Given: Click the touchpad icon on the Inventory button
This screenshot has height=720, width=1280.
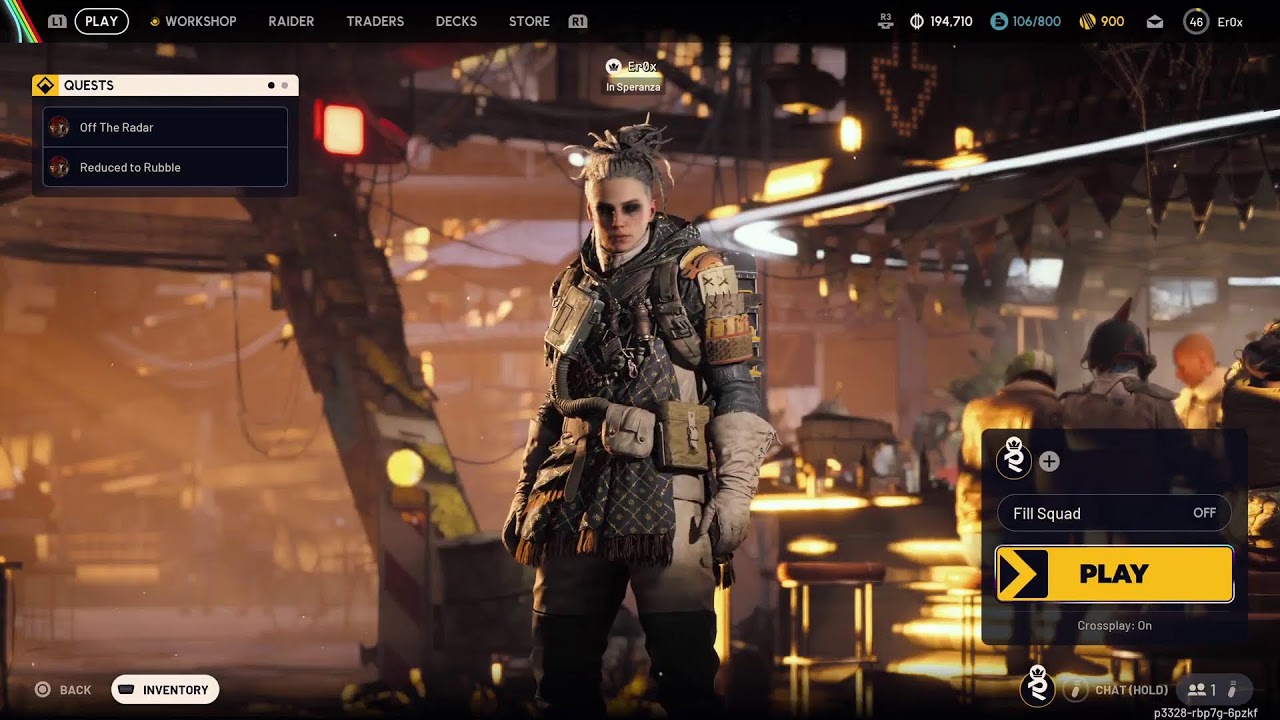Looking at the screenshot, I should pos(126,690).
